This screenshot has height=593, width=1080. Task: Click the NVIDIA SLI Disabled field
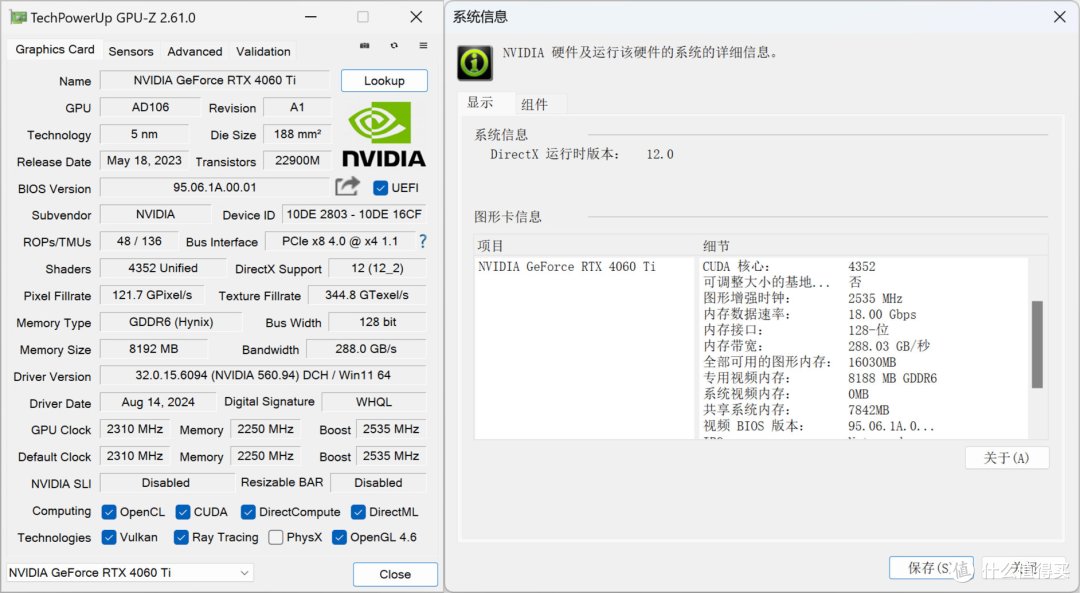tap(166, 483)
